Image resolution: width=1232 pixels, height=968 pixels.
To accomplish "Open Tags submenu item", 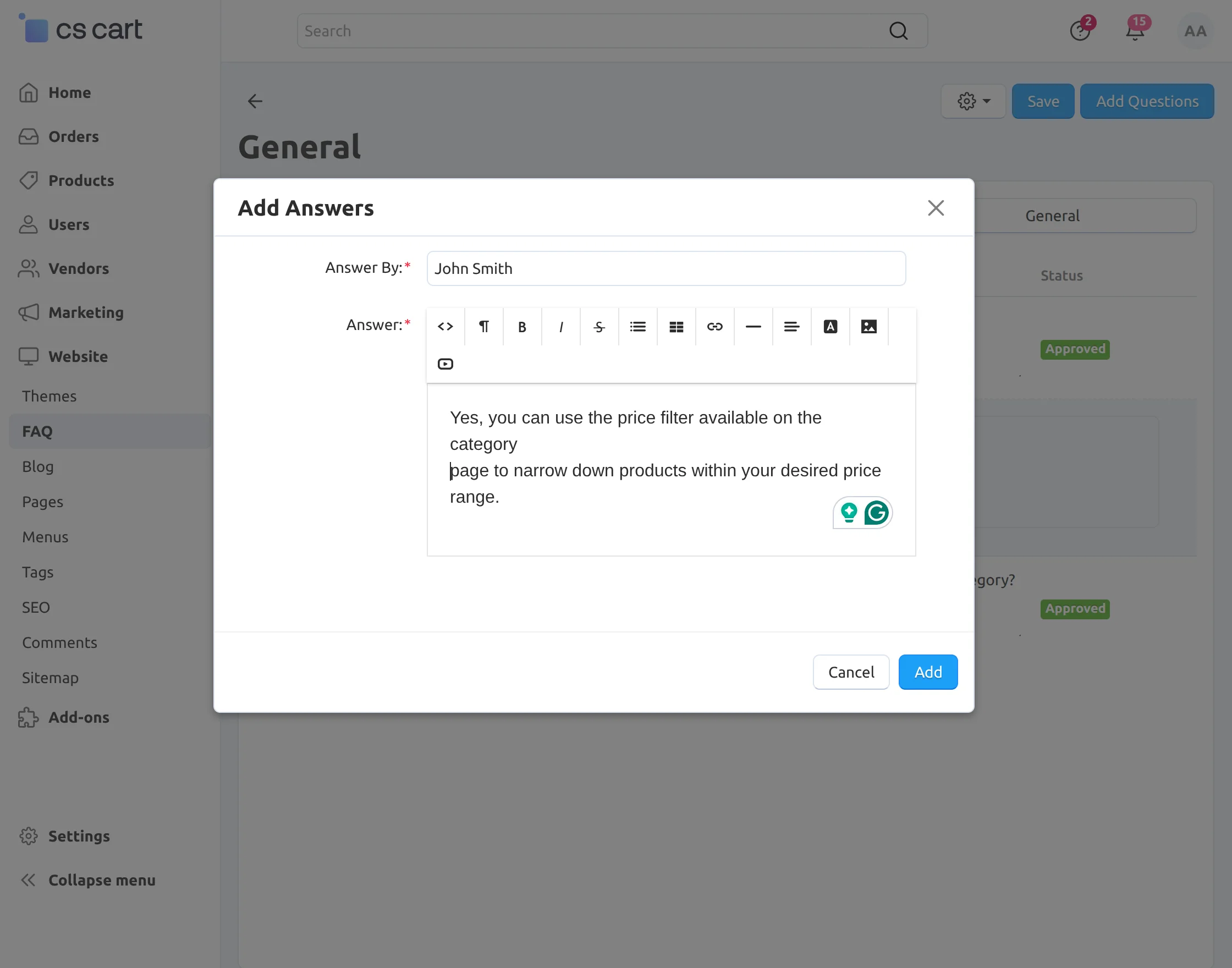I will tap(38, 573).
